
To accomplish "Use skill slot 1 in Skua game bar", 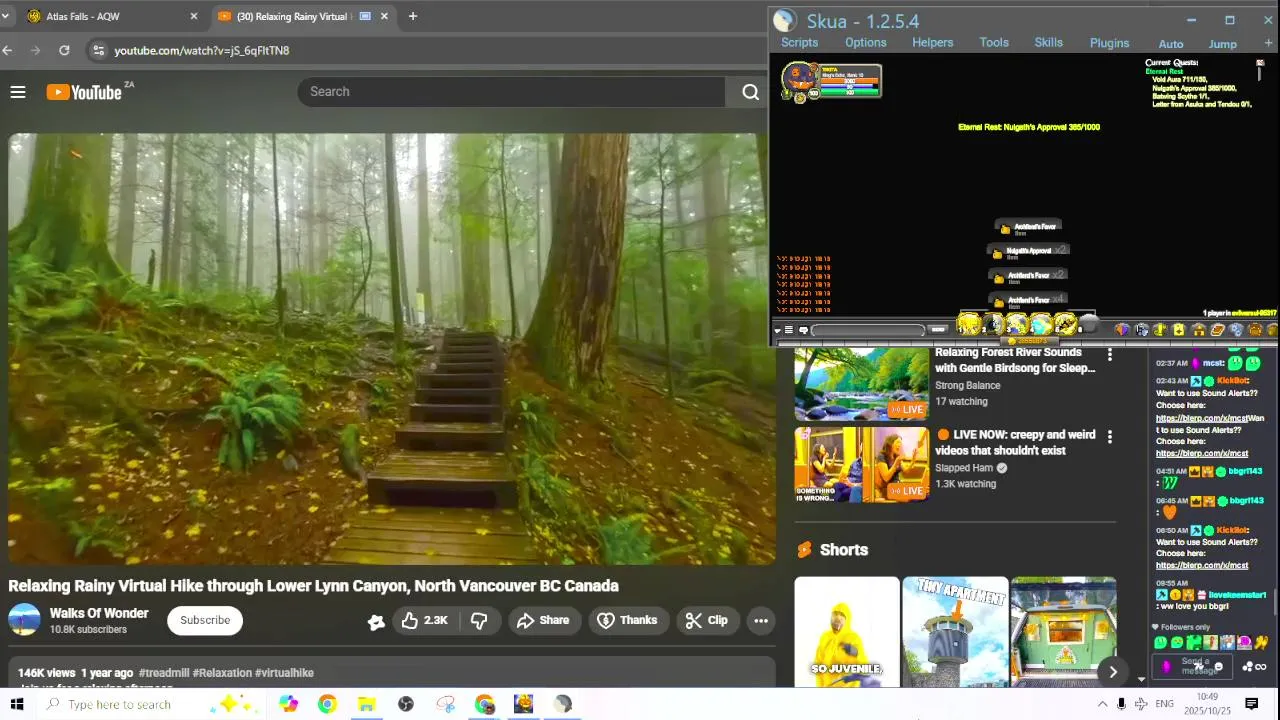I will click(968, 324).
